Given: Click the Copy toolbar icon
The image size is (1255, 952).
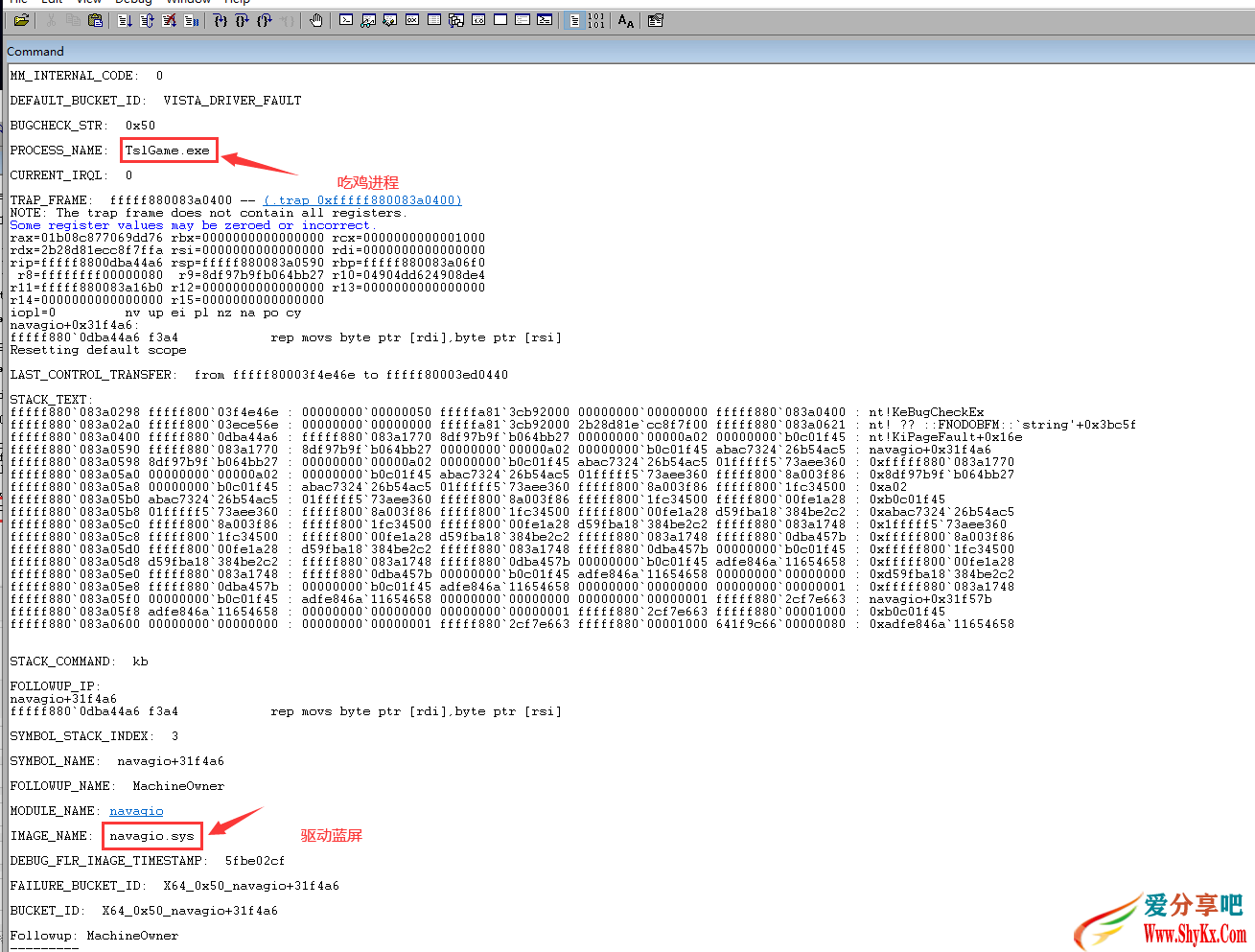Looking at the screenshot, I should 72,20.
